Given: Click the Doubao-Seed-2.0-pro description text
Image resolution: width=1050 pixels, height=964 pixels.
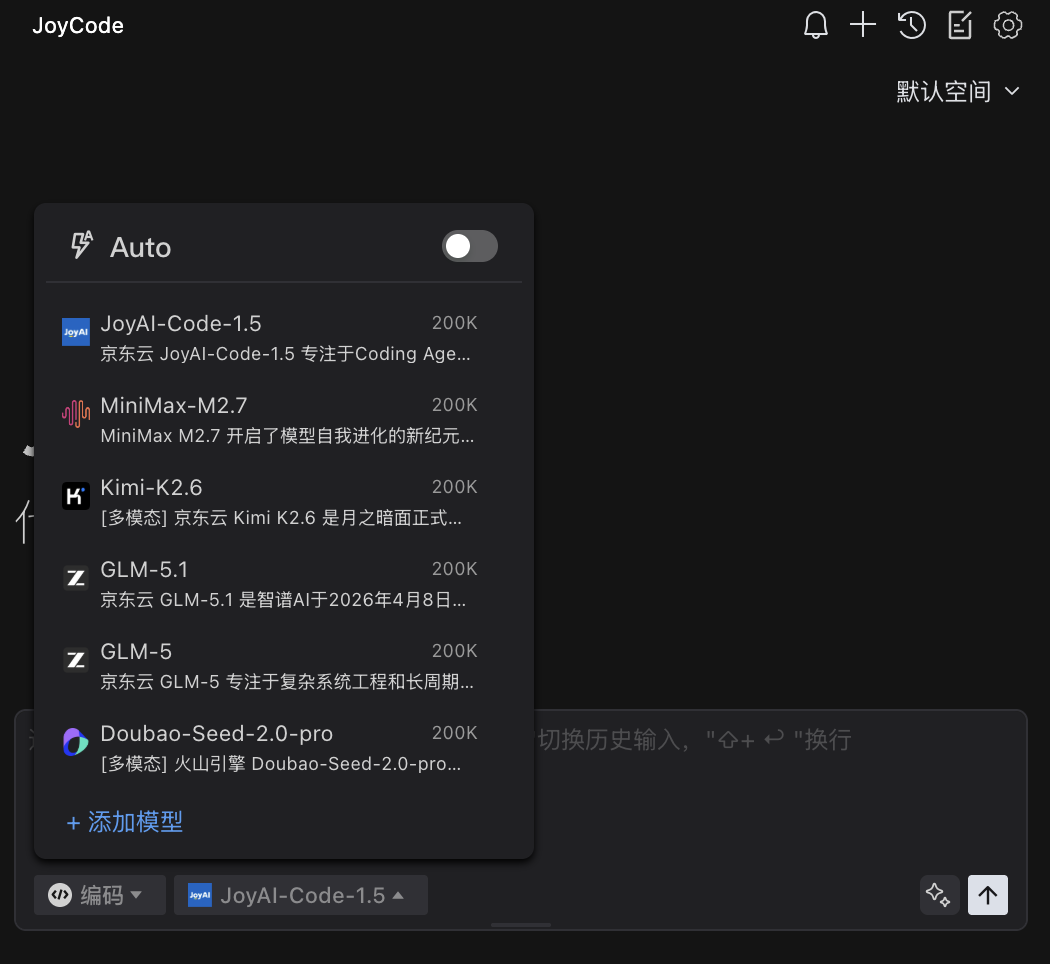Looking at the screenshot, I should tap(281, 764).
